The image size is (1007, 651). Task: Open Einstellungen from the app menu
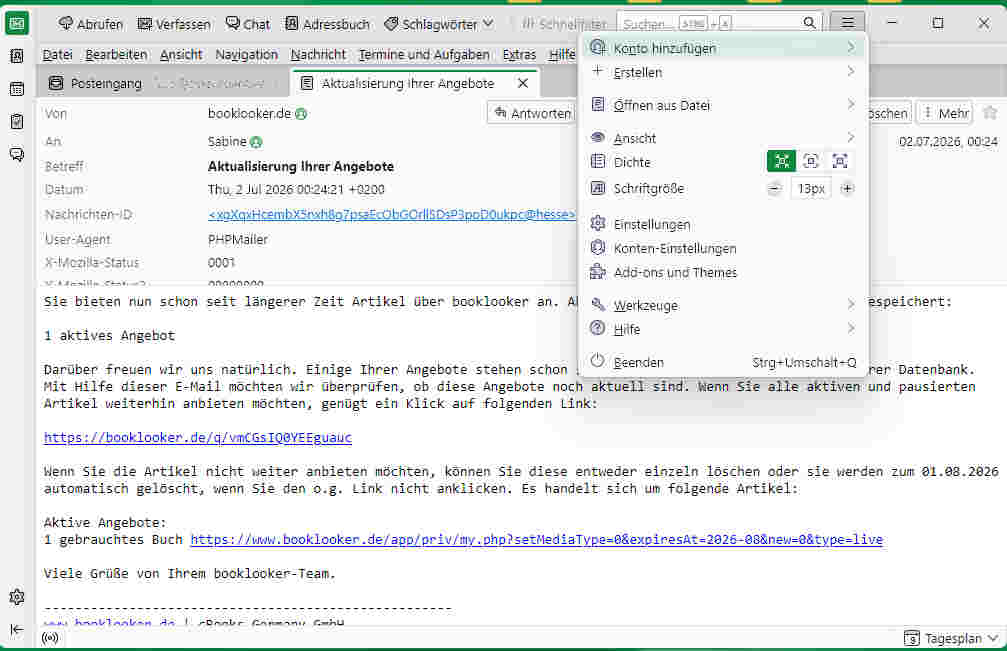coord(724,225)
